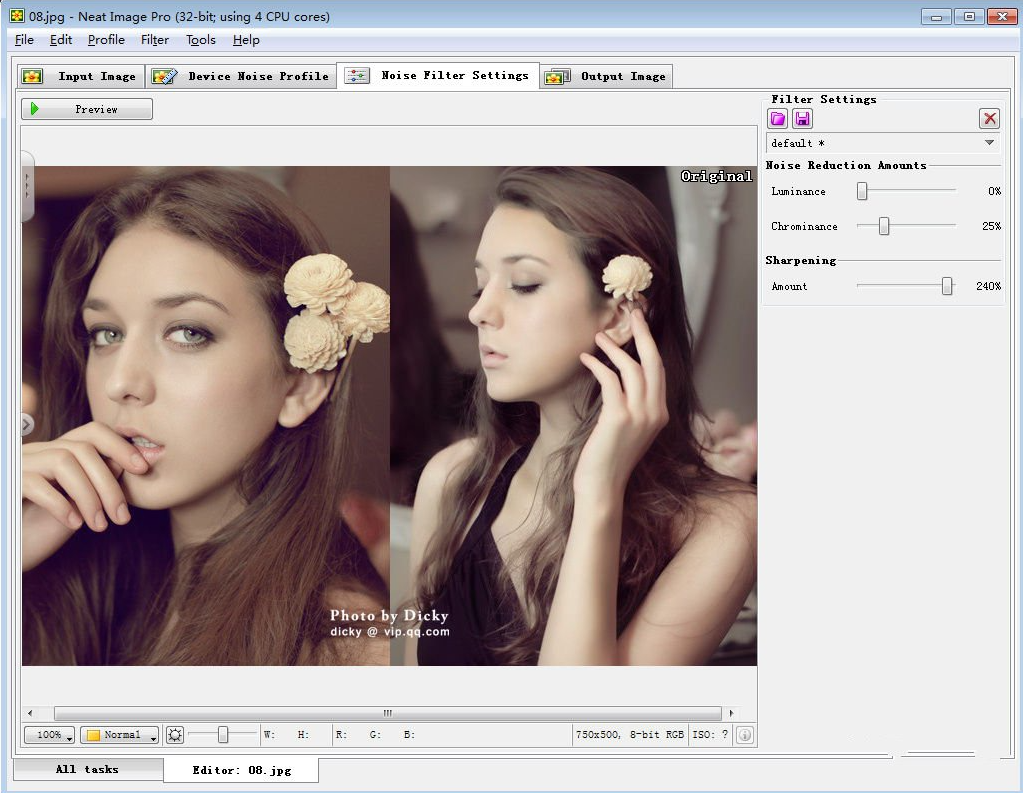
Task: Expand the left side panel arrow handle
Action: (27, 425)
